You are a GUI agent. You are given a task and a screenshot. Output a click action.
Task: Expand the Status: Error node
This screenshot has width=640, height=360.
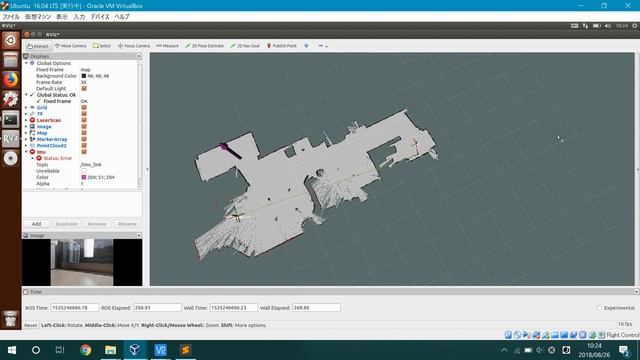pyautogui.click(x=33, y=158)
